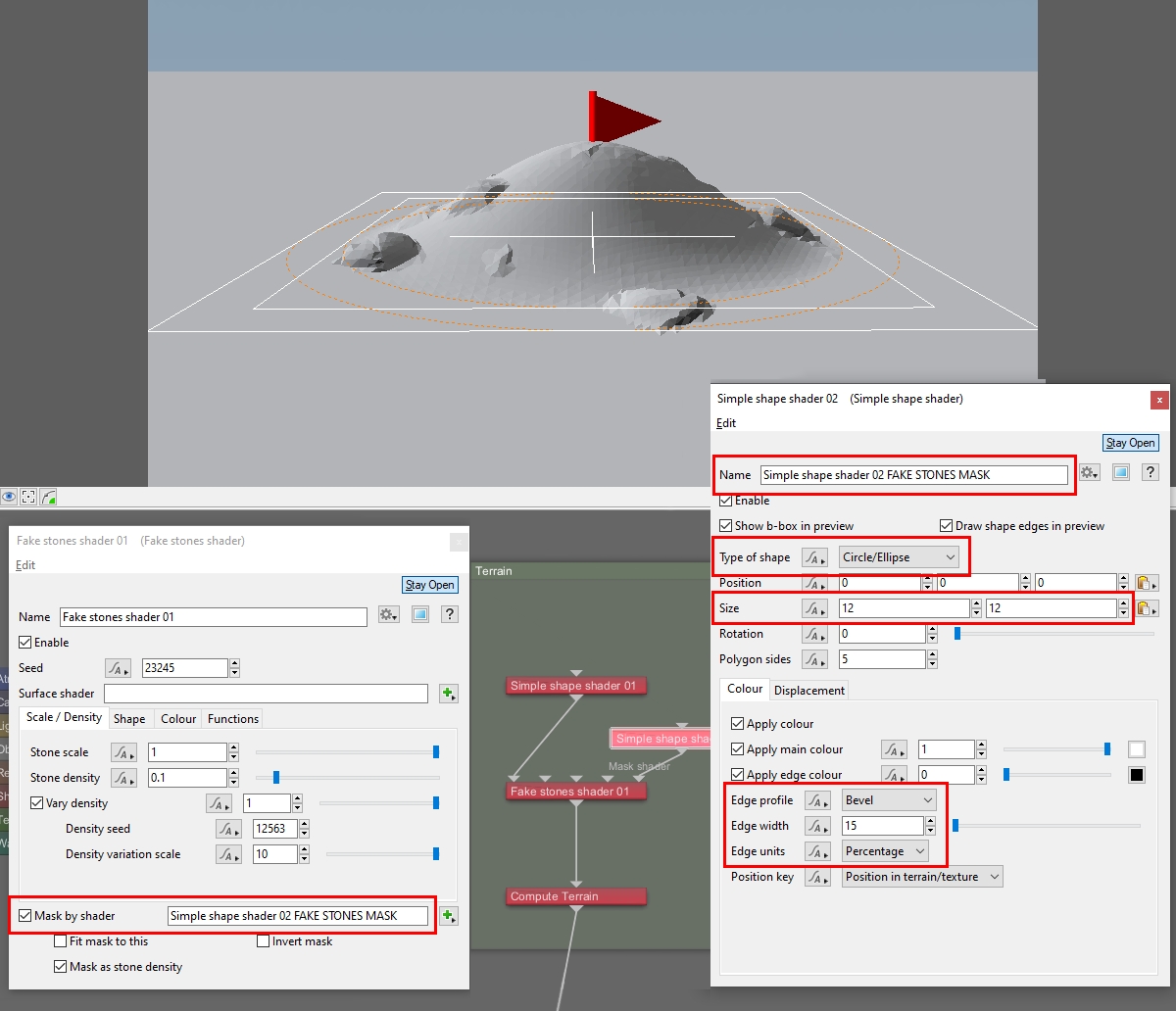Click Stay Open in Simple shape shader window
Viewport: 1176px width, 1011px height.
click(x=1131, y=443)
